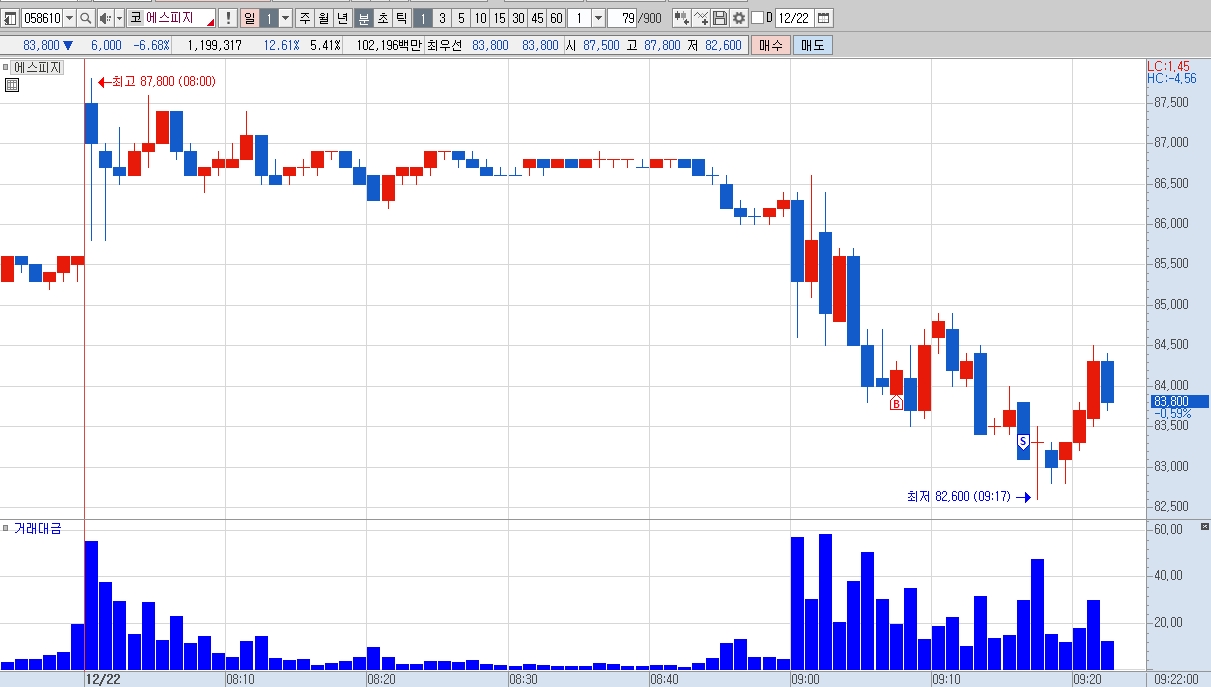Select the 60 minute interval tab

555,18
